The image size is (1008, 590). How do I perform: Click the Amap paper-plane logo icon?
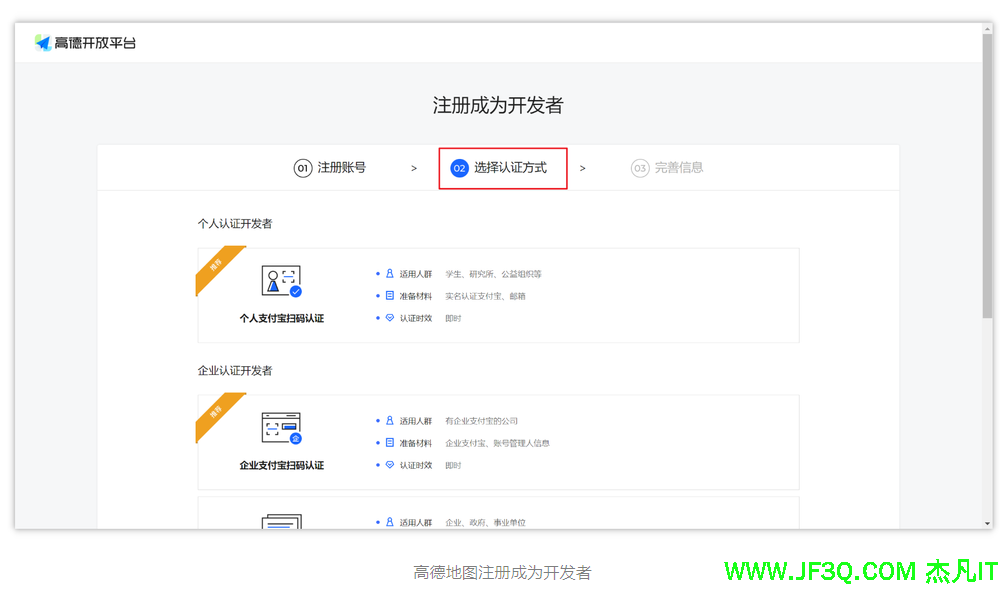(42, 42)
